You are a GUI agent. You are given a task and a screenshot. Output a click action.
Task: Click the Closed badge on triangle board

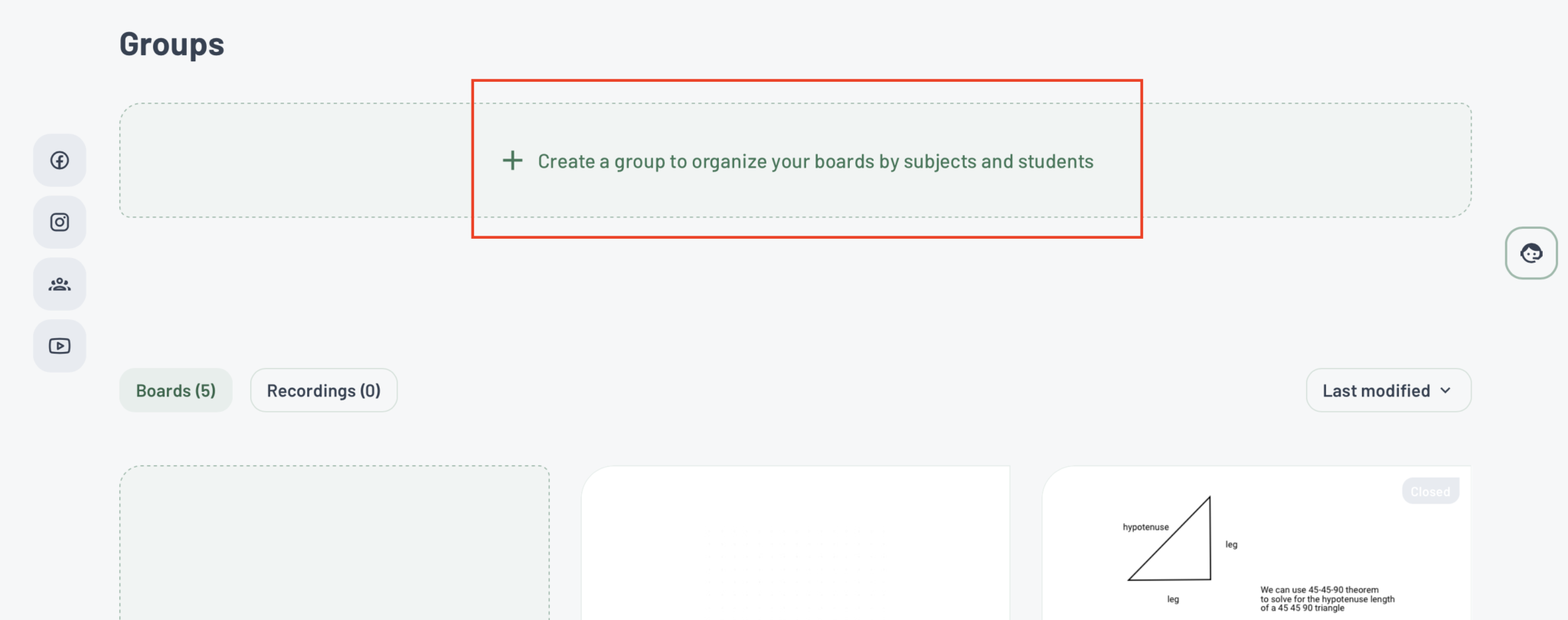pyautogui.click(x=1430, y=491)
